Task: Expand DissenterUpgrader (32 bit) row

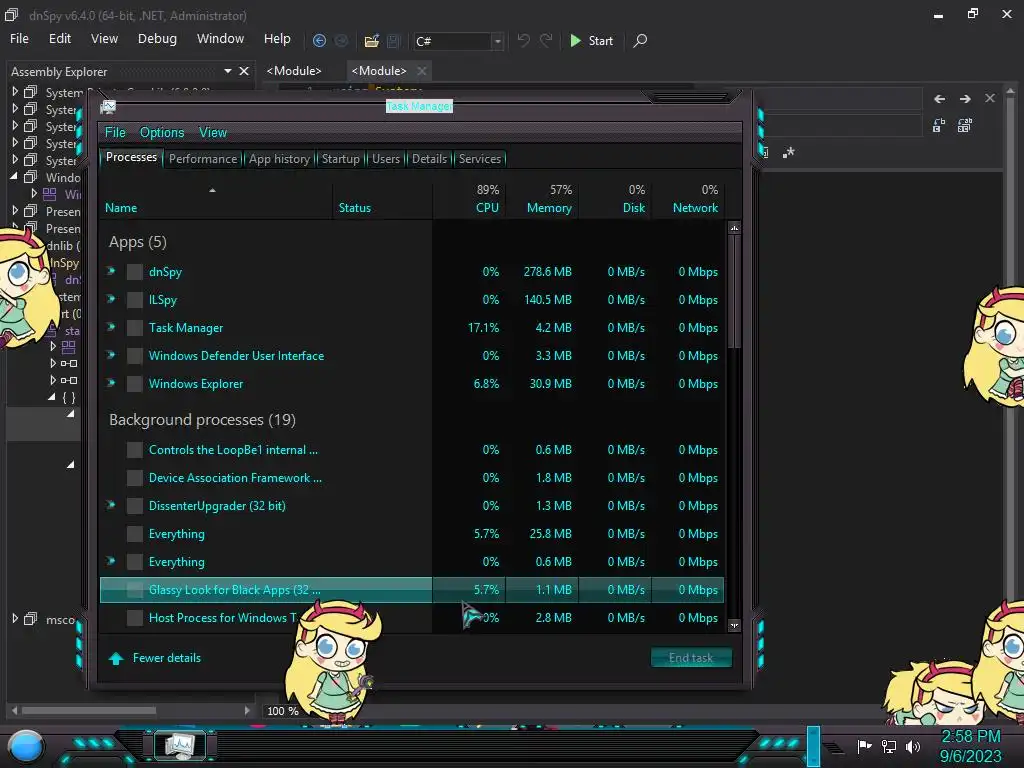Action: click(x=111, y=505)
